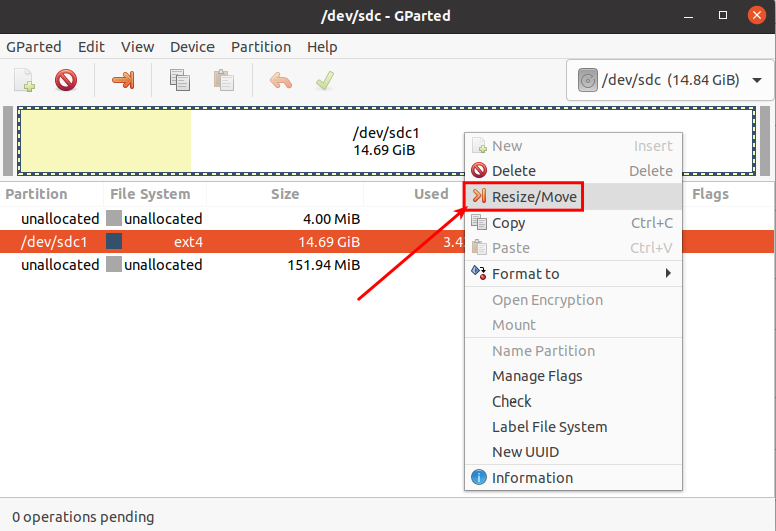The height and width of the screenshot is (531, 776).
Task: Click the 151.94 MiB size value
Action: [x=324, y=265]
